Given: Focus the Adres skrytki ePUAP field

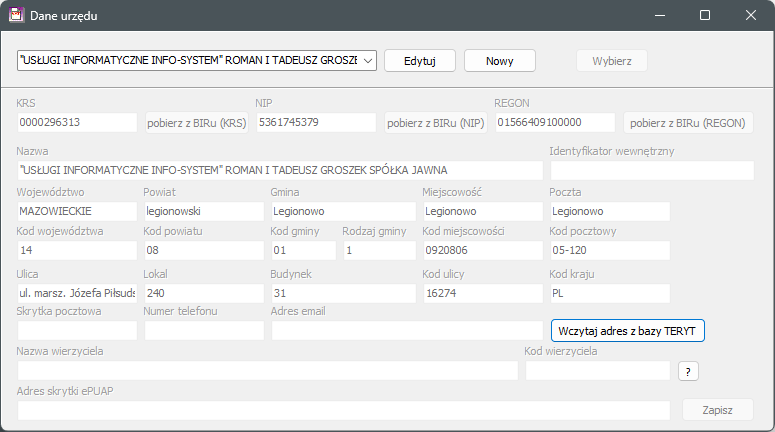Looking at the screenshot, I should [343, 410].
